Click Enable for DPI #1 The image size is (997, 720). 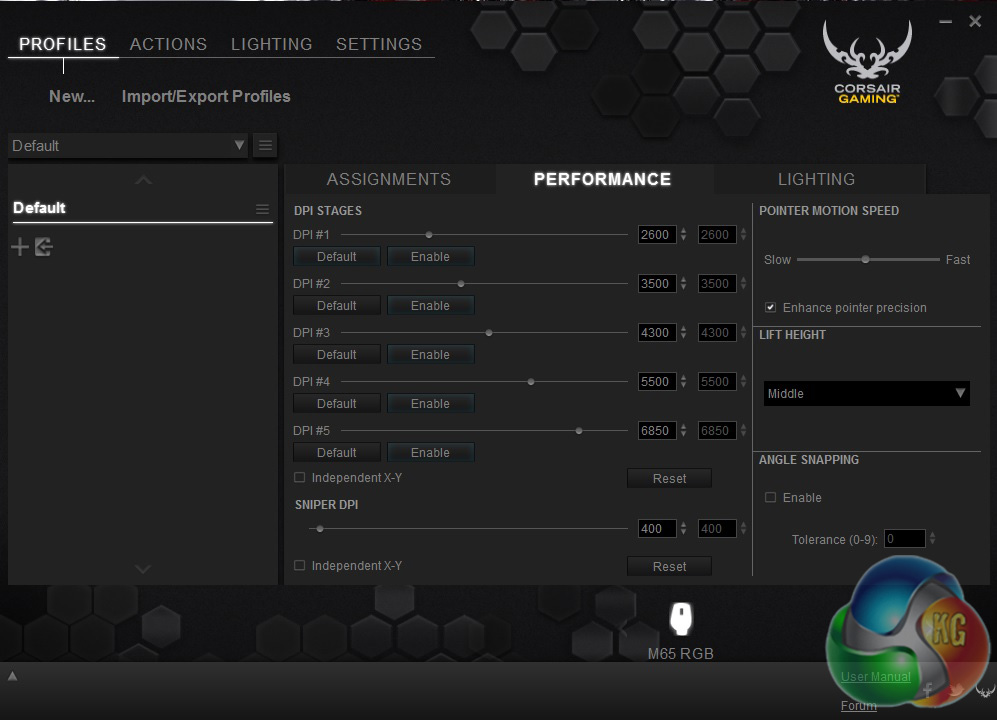pos(430,257)
